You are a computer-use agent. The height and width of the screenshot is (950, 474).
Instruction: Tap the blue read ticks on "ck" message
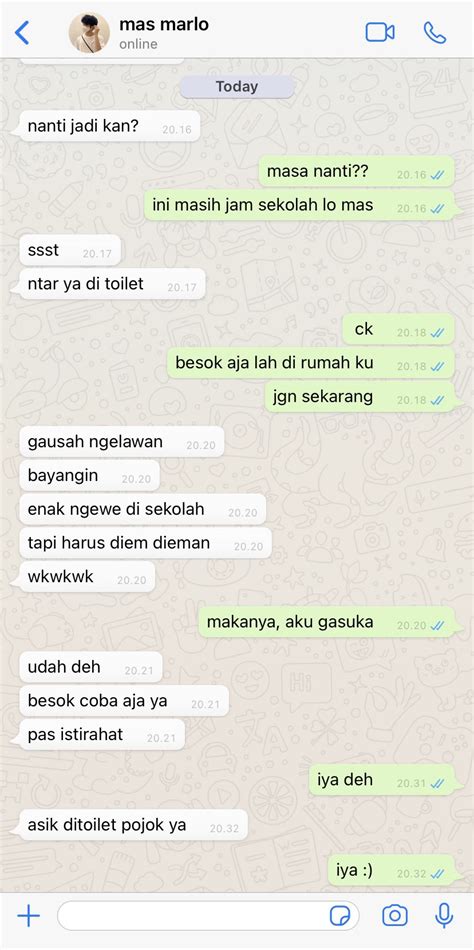[437, 333]
